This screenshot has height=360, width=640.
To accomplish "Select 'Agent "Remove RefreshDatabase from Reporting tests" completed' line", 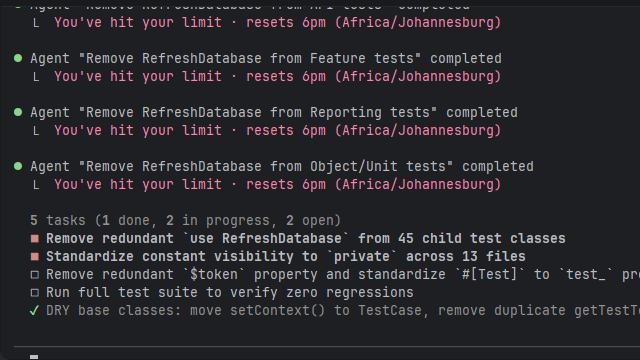I will (x=274, y=112).
